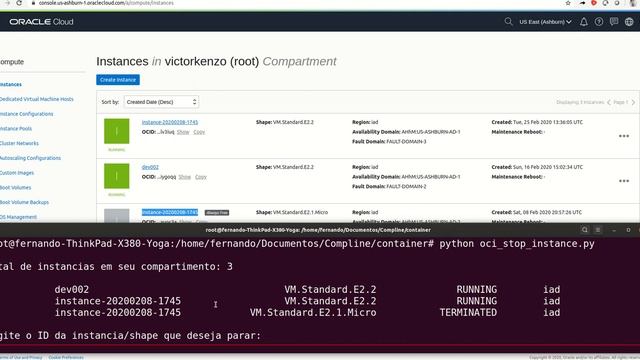Copy OCID of first instance-20200208-1745
The image size is (640, 360).
199,132
